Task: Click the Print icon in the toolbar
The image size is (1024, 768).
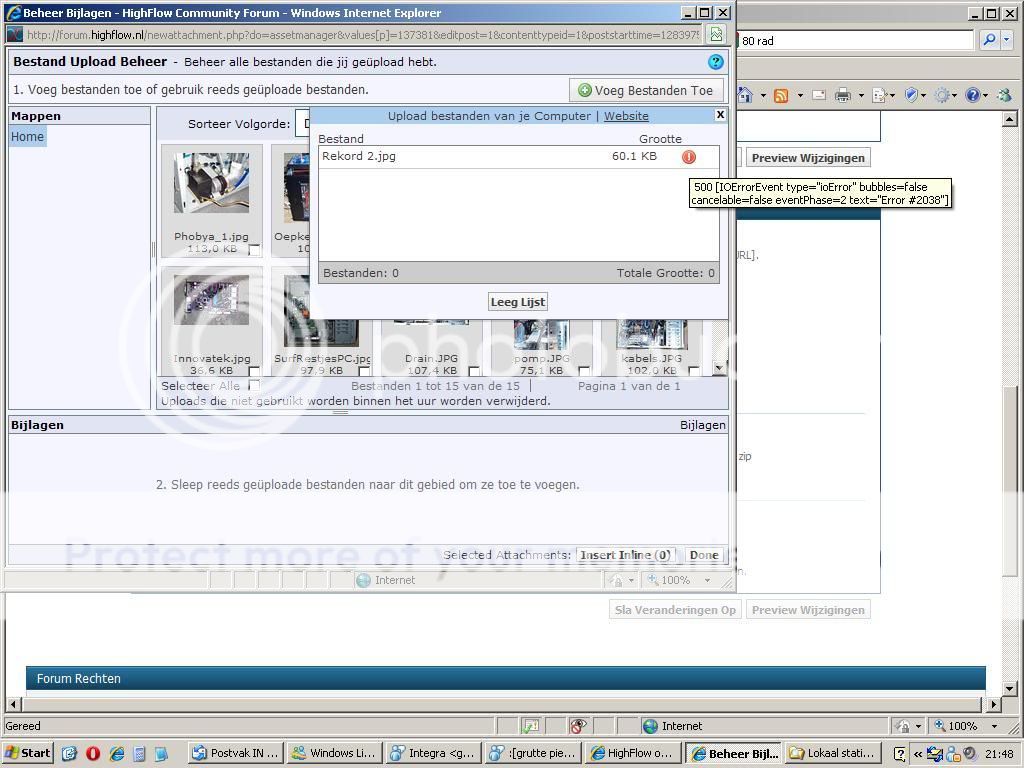Action: (844, 96)
